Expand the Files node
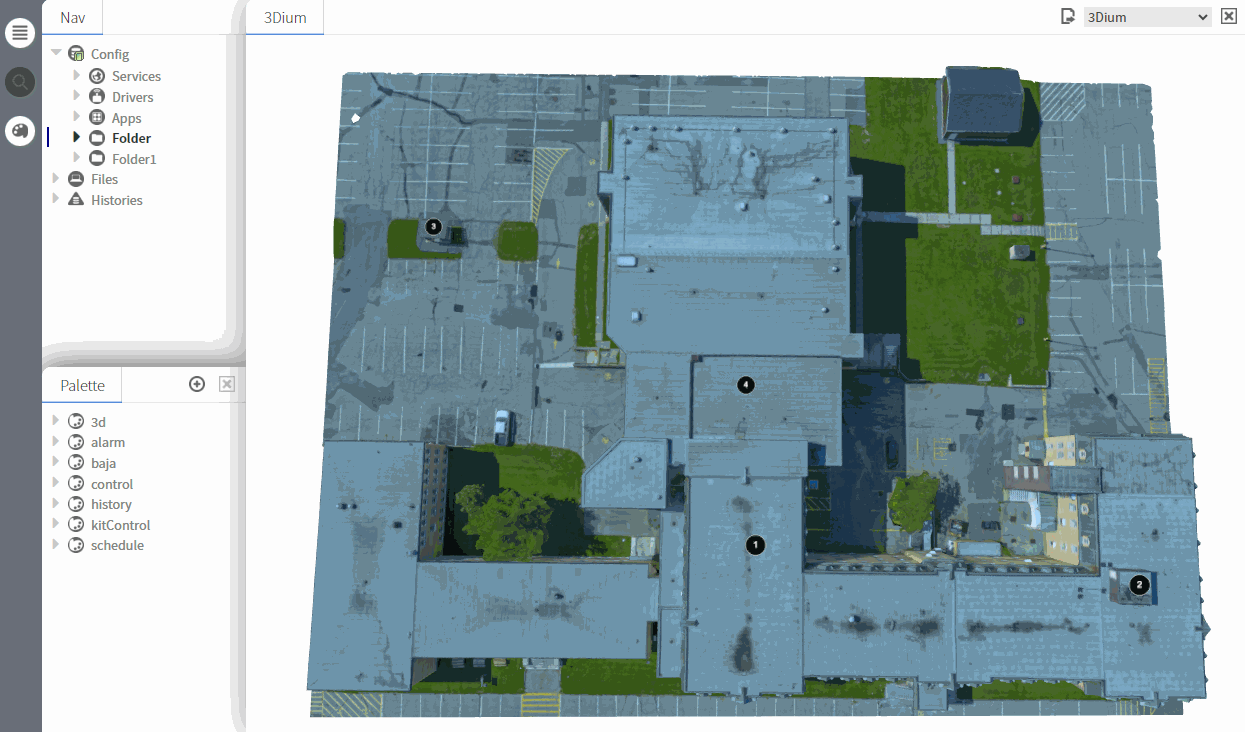Screen dimensions: 1245x732 click(56, 179)
